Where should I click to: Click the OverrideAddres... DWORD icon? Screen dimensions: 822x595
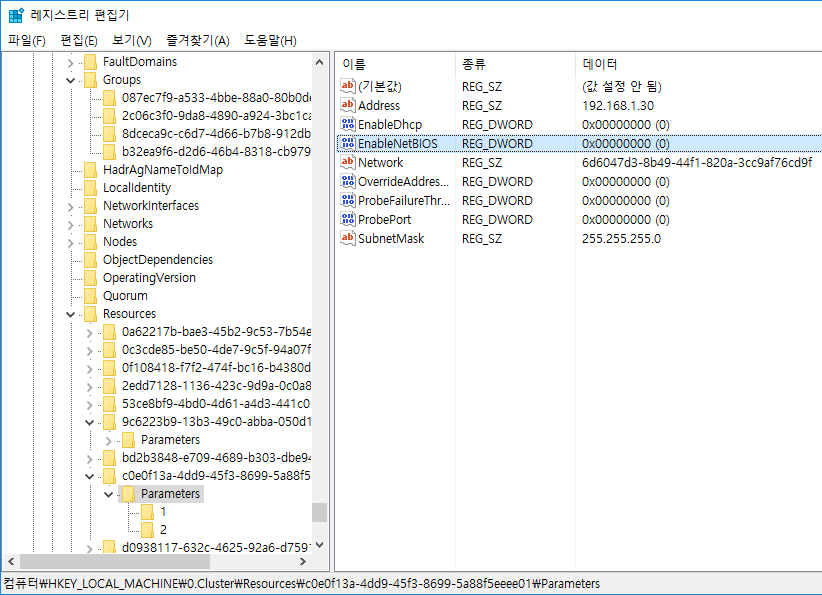click(348, 181)
